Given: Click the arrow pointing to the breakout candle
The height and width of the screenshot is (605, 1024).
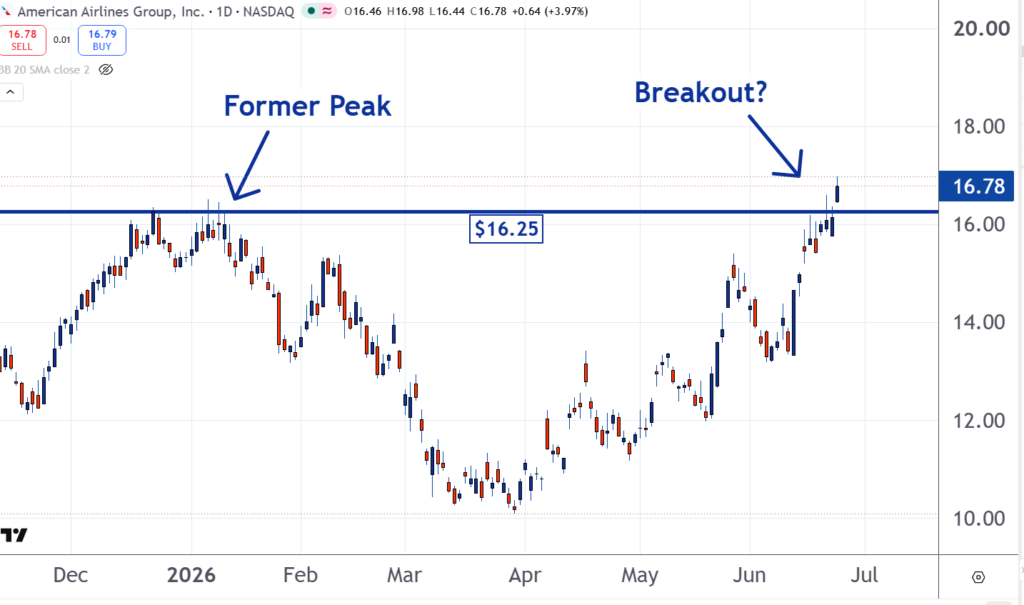Looking at the screenshot, I should tap(775, 146).
